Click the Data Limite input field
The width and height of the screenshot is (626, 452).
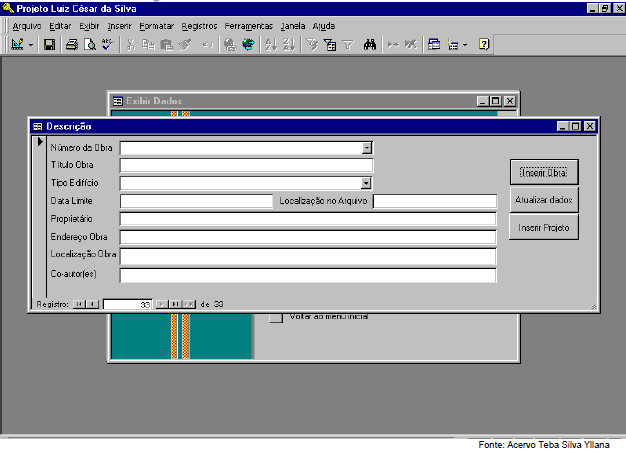click(196, 201)
